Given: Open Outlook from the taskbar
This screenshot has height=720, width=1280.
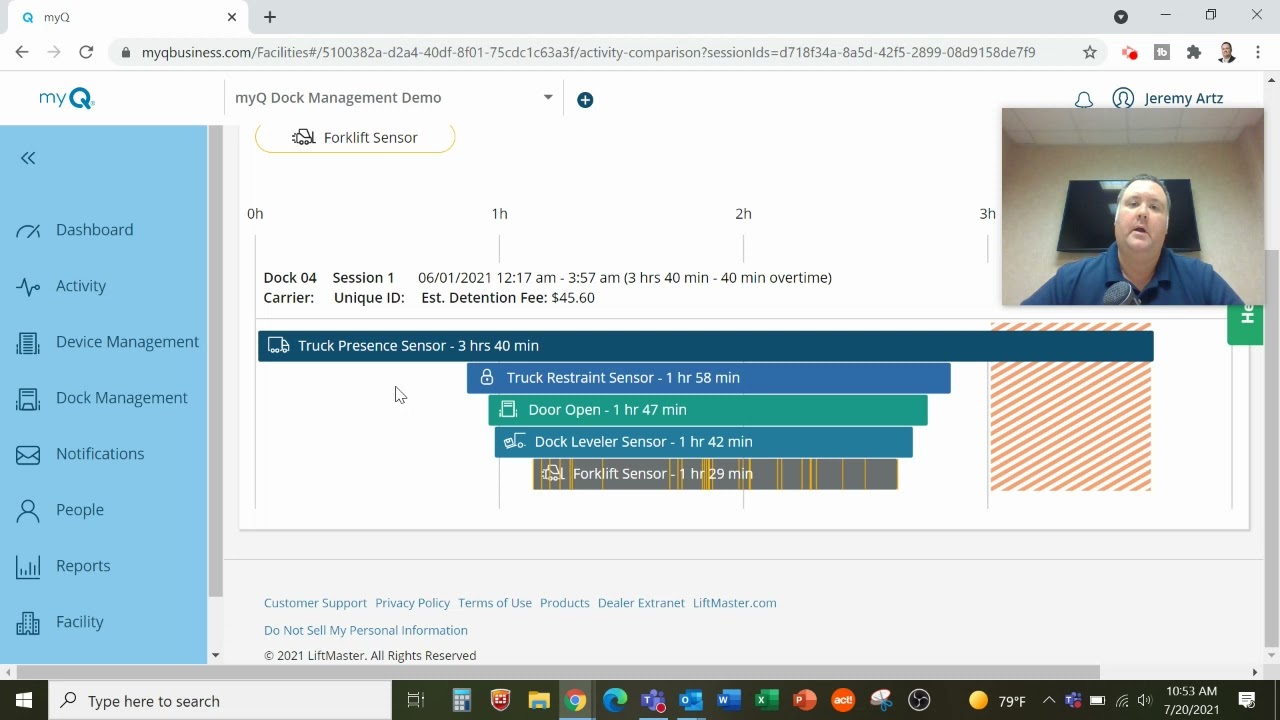Looking at the screenshot, I should [x=691, y=701].
